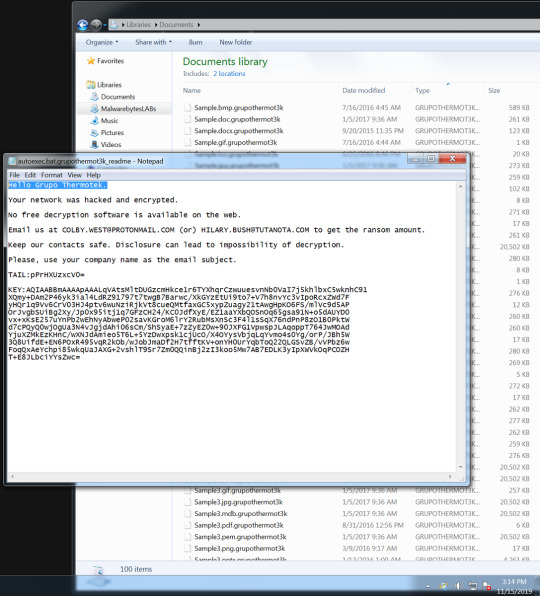This screenshot has height=596, width=540.
Task: Click the network tray icon
Action: pos(472,586)
